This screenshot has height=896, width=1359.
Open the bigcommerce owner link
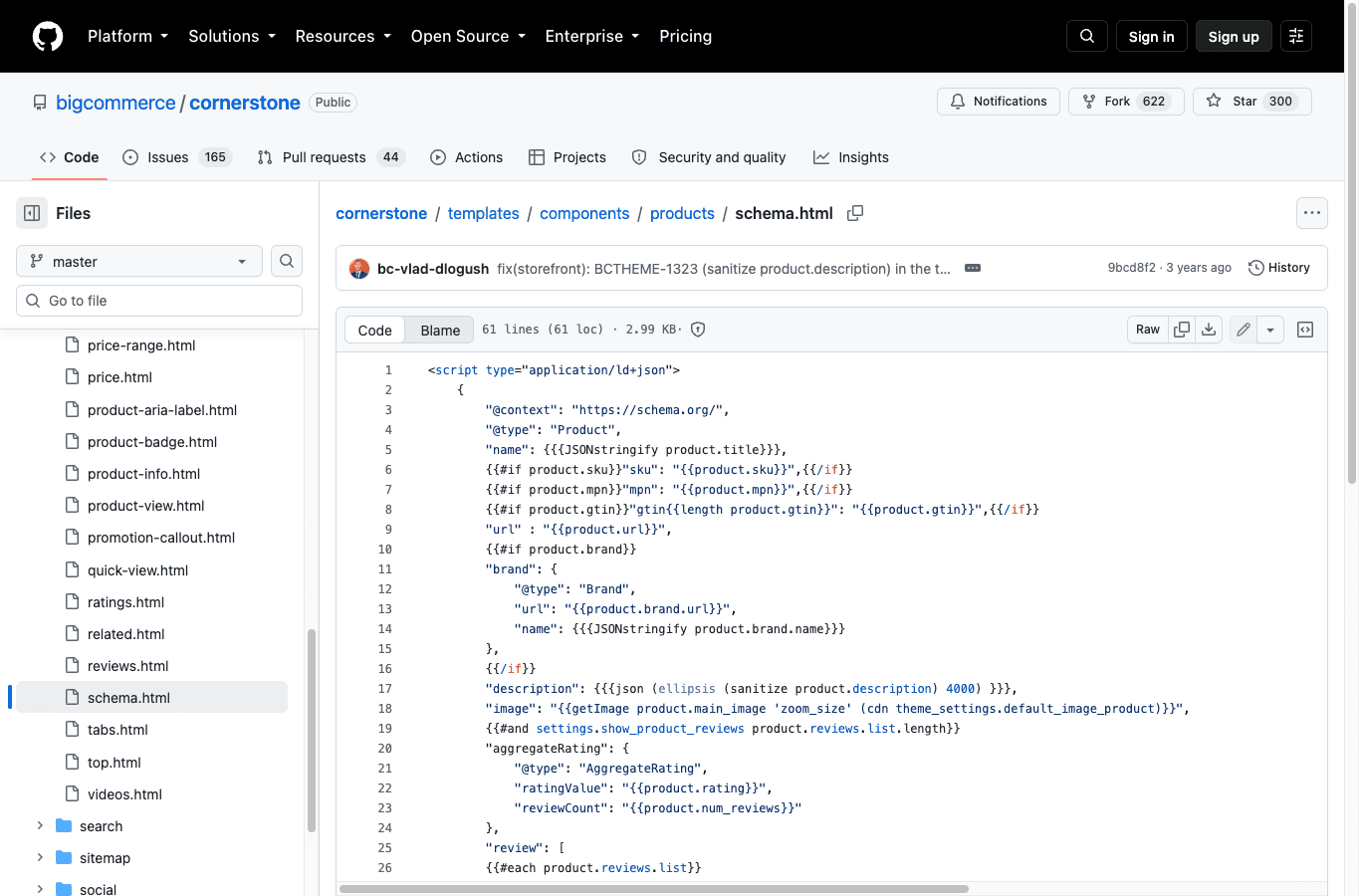click(x=115, y=103)
